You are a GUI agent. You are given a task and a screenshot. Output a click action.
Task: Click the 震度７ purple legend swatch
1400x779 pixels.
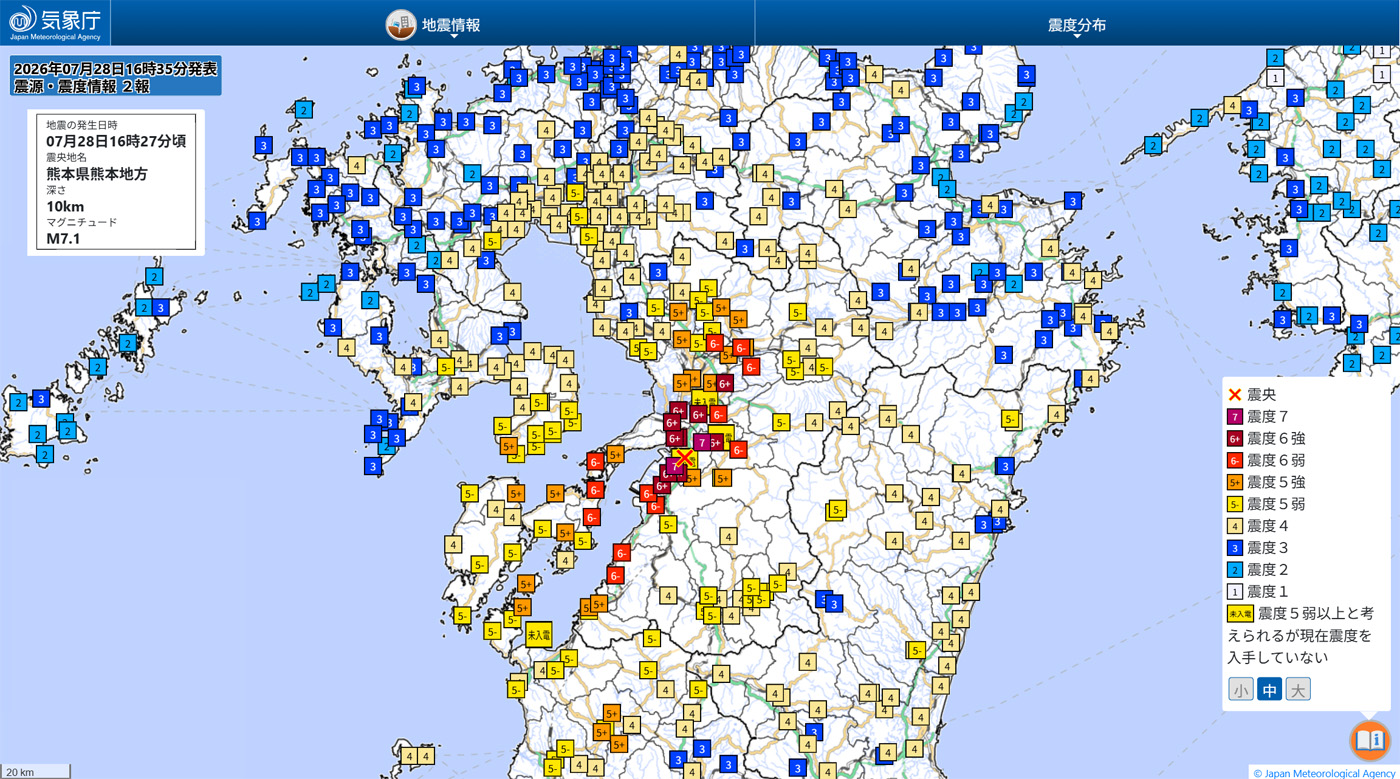[1235, 417]
